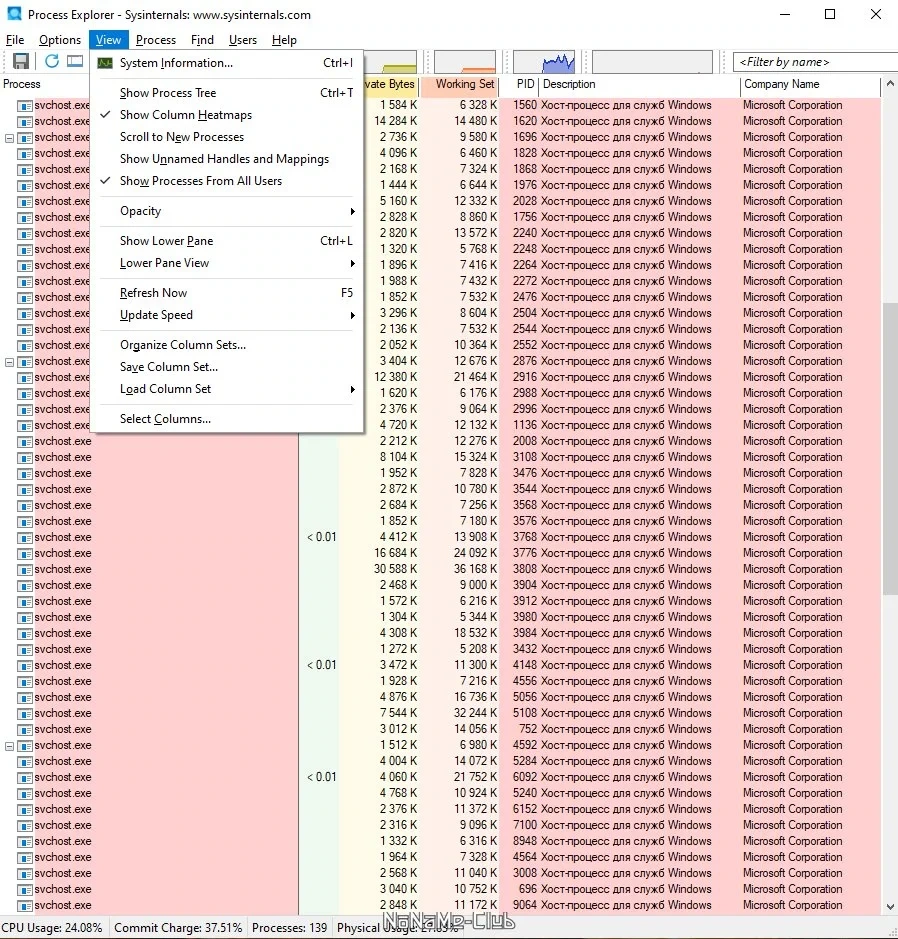Enable Scroll to New Processes
898x939 pixels.
pos(227,137)
